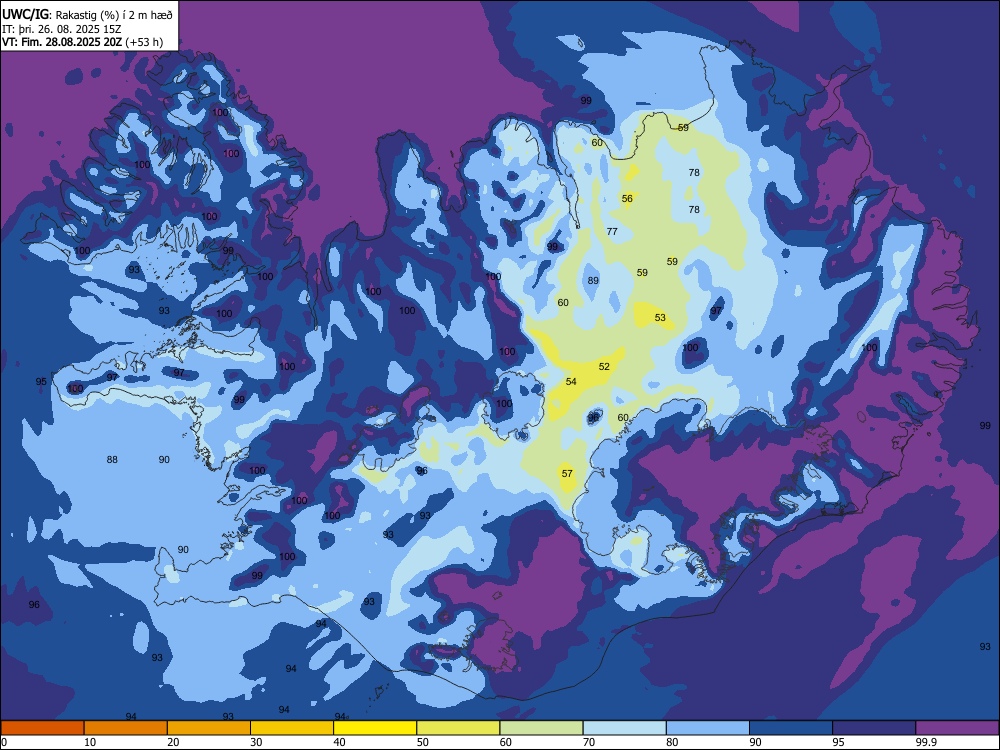Click the light blue 80–90 legend swatch

pyautogui.click(x=708, y=728)
